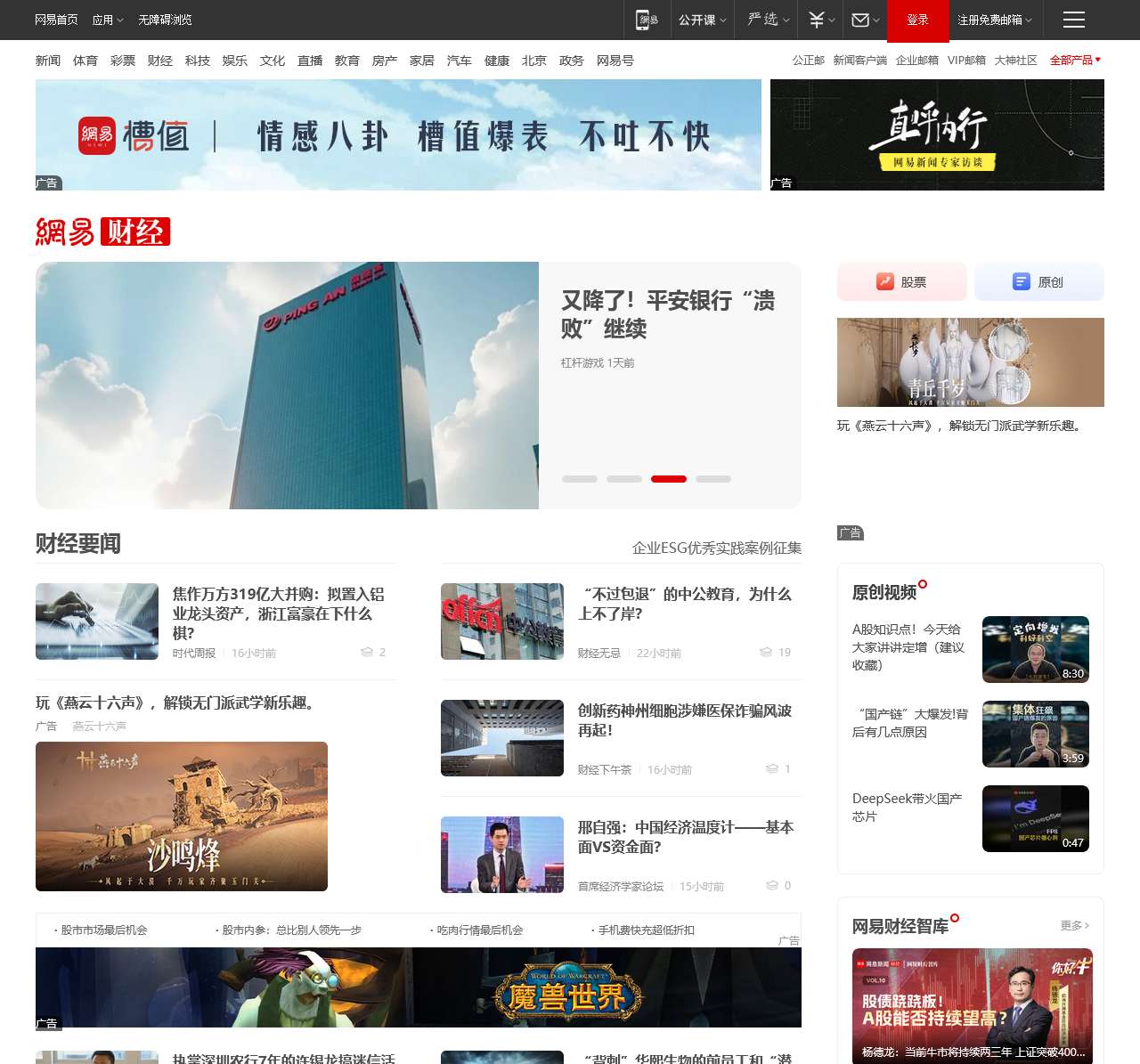Viewport: 1140px width, 1064px height.
Task: Open the 公开课 dropdown menu
Action: (x=702, y=20)
